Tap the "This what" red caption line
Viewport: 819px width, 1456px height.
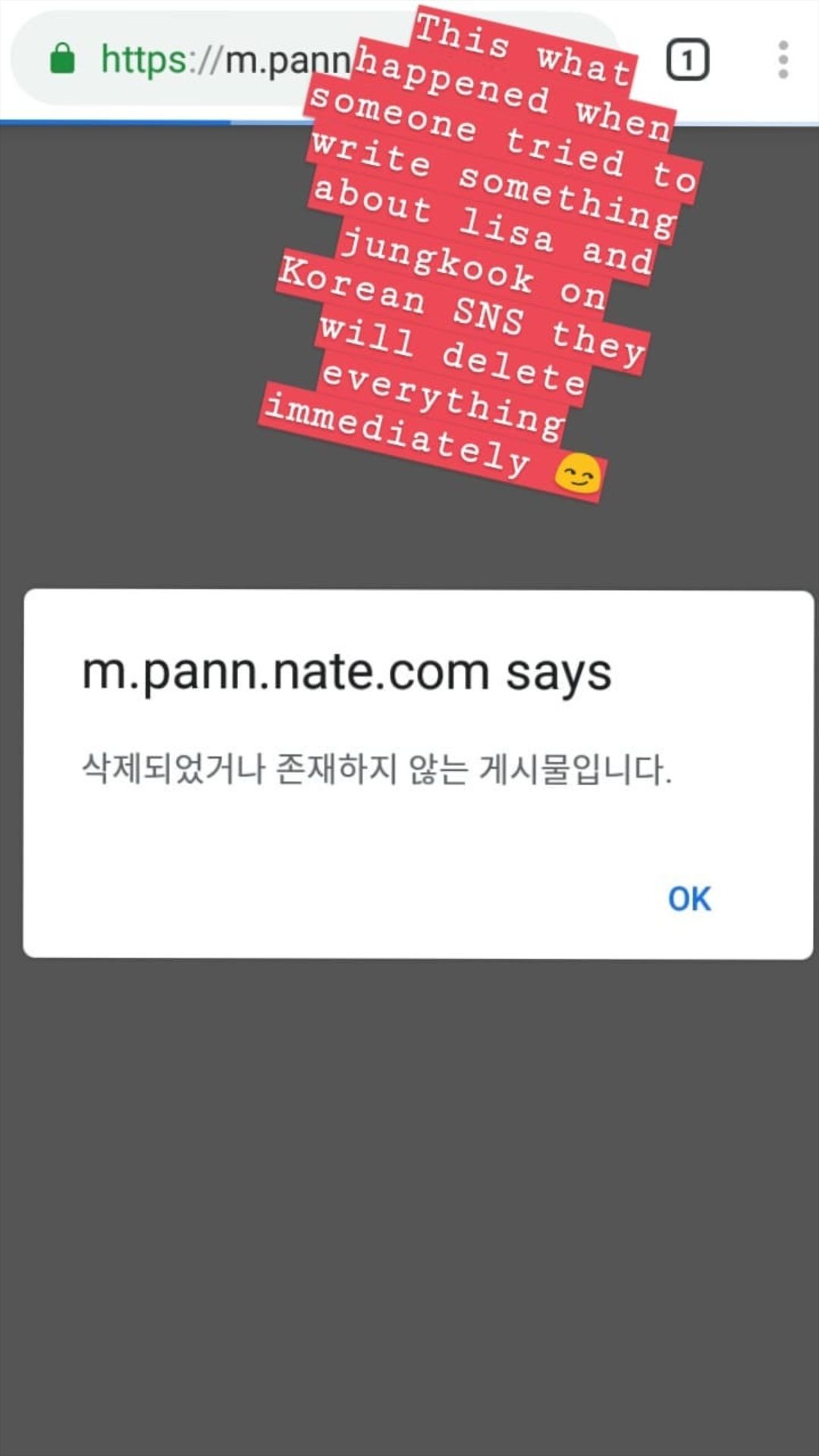click(x=523, y=47)
